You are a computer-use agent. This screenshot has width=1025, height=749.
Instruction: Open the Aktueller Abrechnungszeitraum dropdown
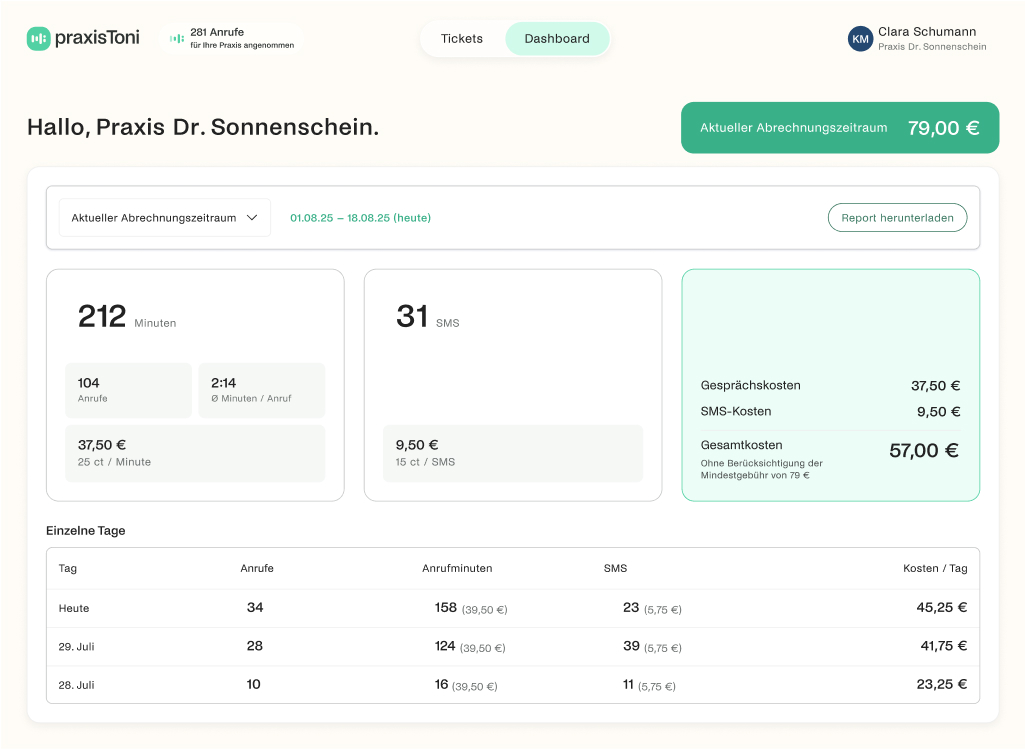tap(164, 217)
